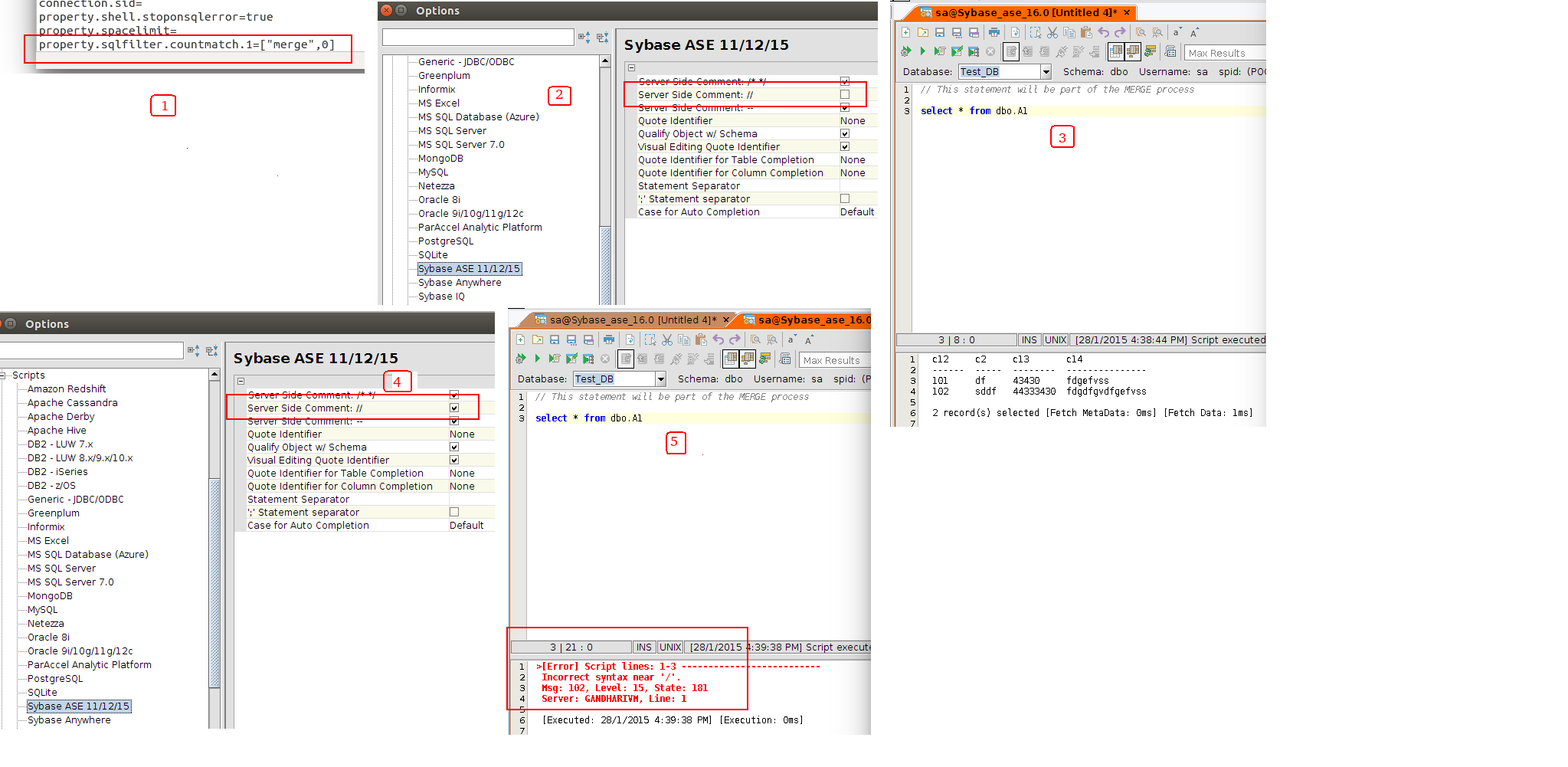The image size is (1568, 767).
Task: Click Cut scissors icon in upper editor
Action: click(x=1052, y=32)
